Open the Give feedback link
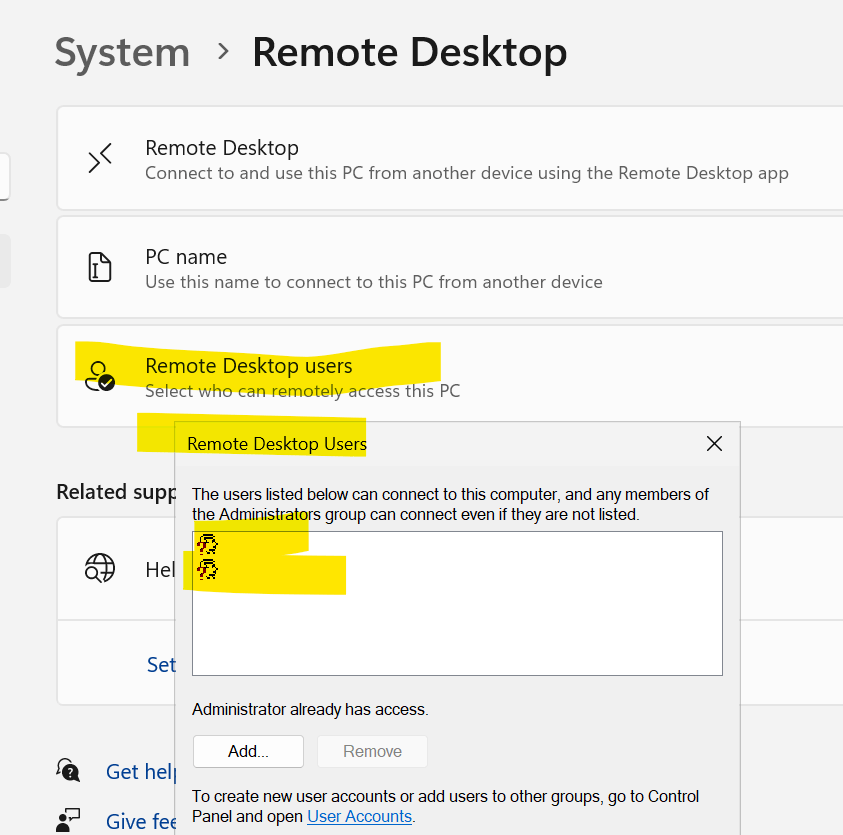Screen dimensions: 843x835 (141, 822)
